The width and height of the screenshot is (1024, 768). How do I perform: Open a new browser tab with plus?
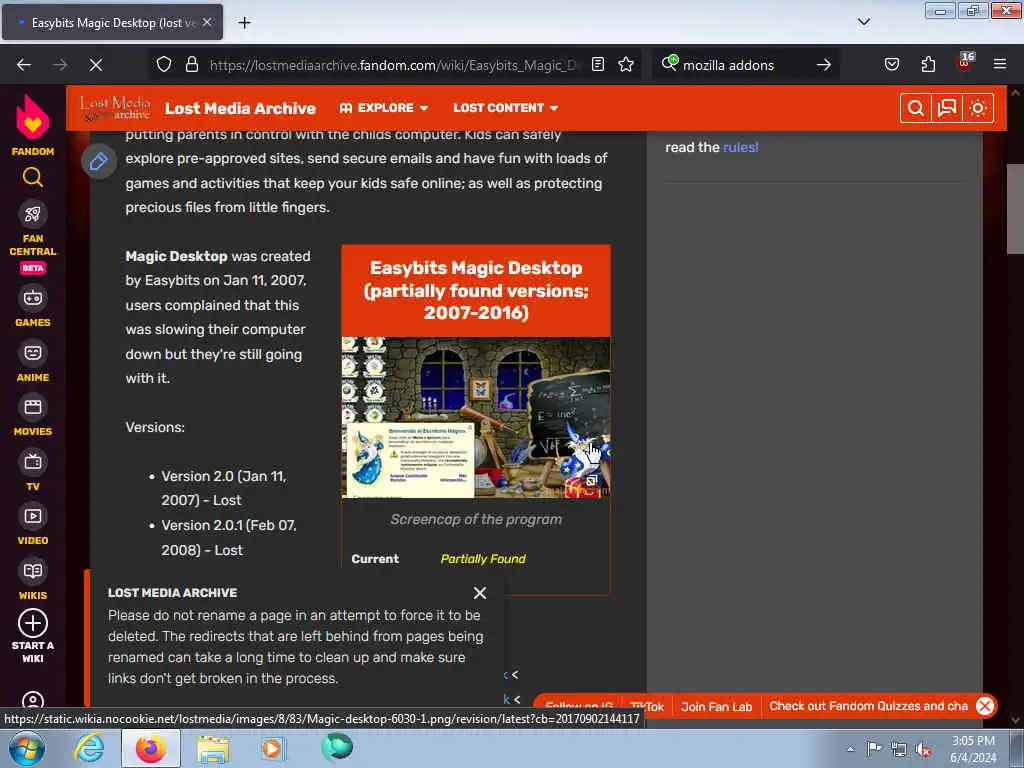tap(244, 23)
